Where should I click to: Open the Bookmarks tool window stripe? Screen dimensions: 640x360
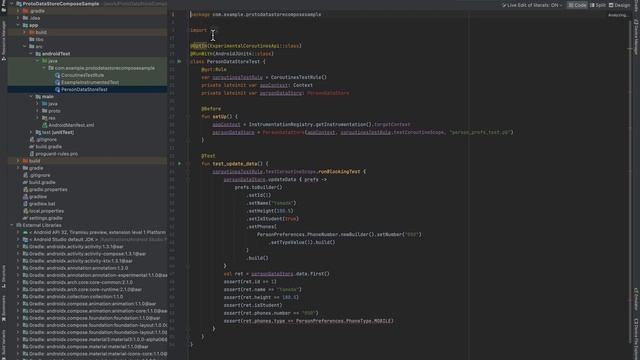4,309
